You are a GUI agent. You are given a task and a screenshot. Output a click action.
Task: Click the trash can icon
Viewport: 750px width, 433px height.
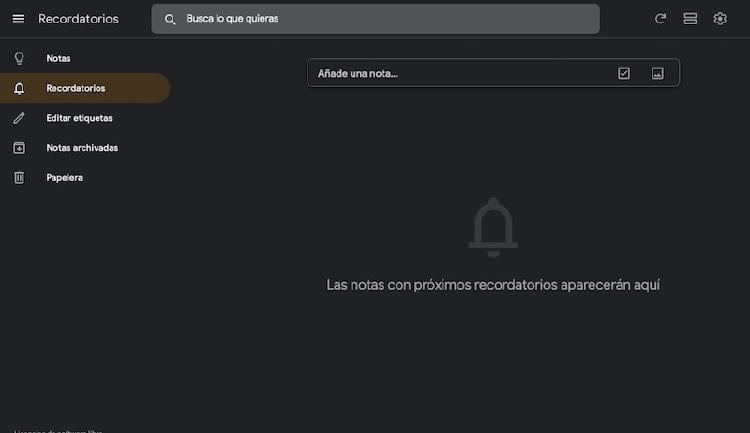18,177
